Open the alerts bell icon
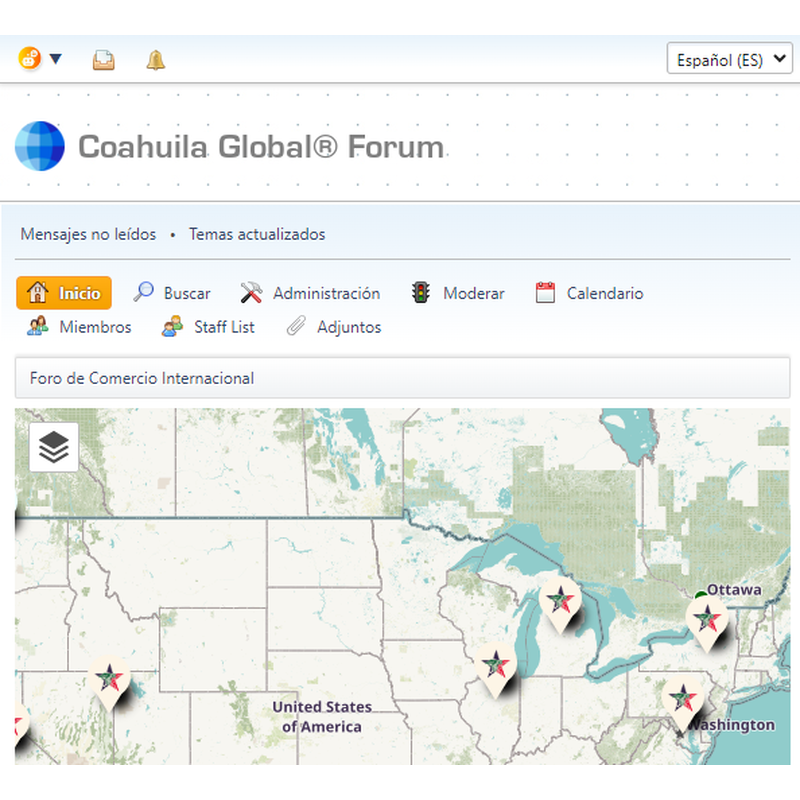This screenshot has width=800, height=800. pyautogui.click(x=156, y=60)
